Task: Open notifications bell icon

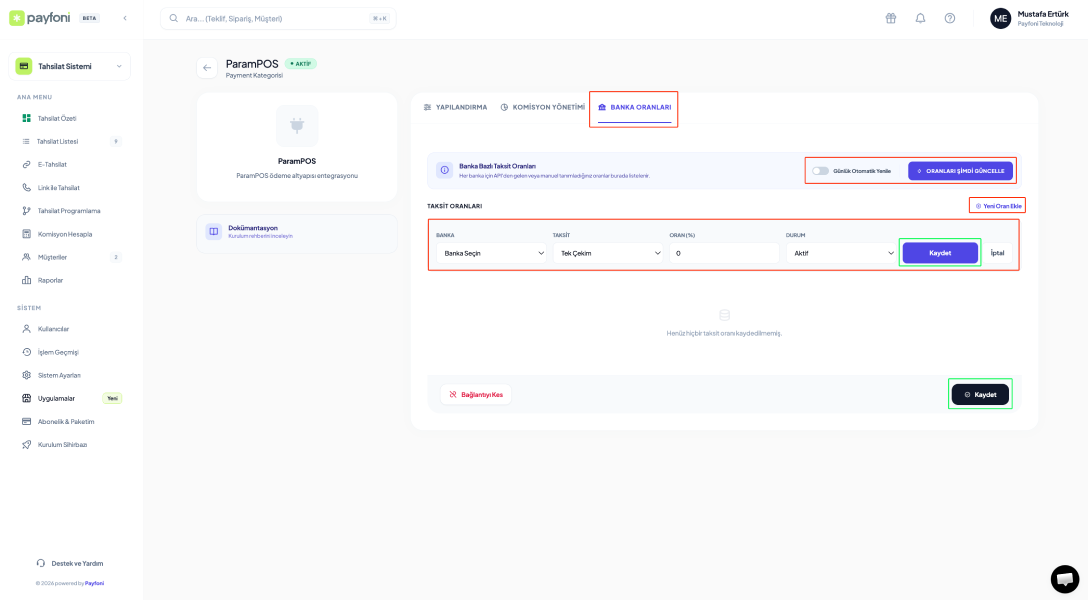Action: tap(920, 18)
